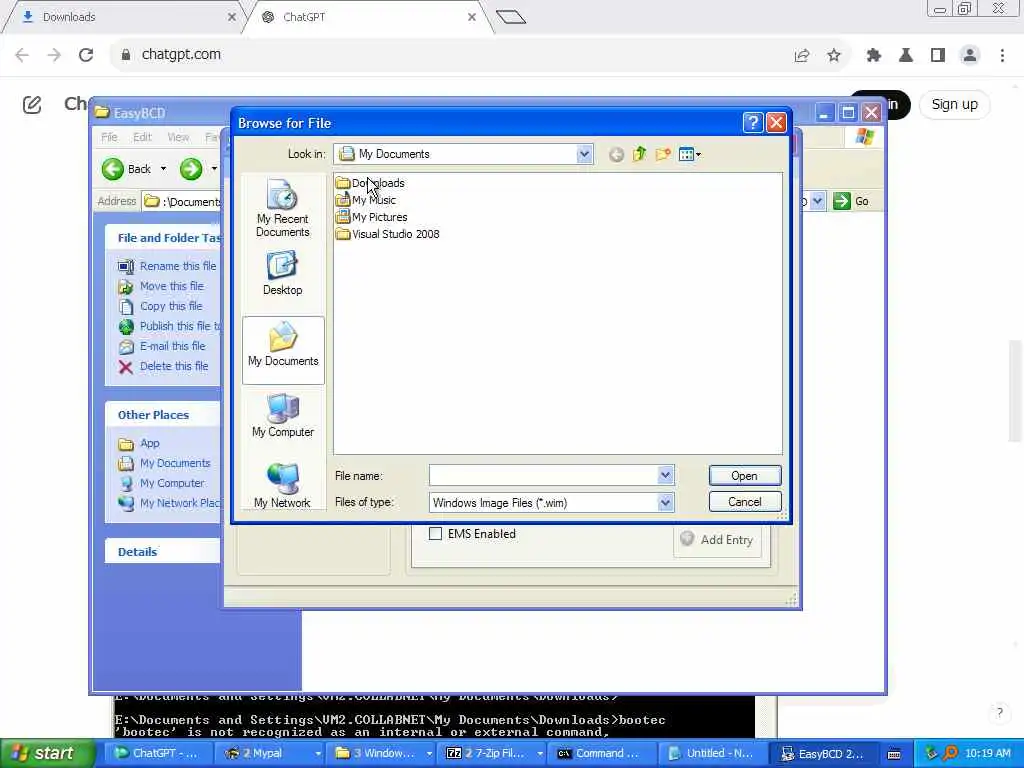Go to Desktop in places bar
1024x768 pixels.
283,274
